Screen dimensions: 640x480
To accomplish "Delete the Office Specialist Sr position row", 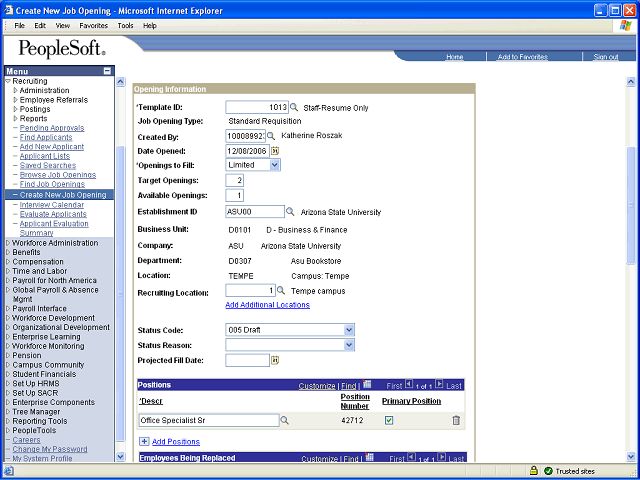I will tap(456, 420).
